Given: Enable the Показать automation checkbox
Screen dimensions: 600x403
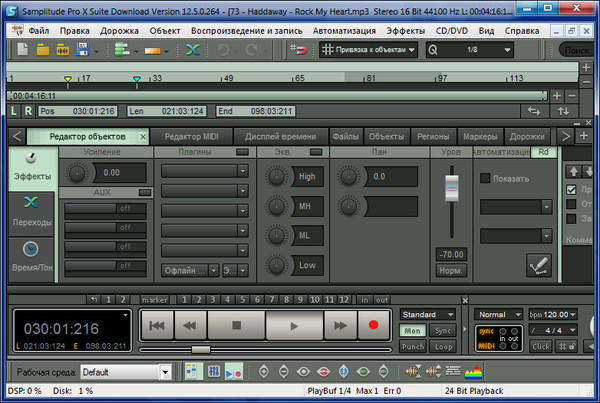Looking at the screenshot, I should [x=486, y=178].
